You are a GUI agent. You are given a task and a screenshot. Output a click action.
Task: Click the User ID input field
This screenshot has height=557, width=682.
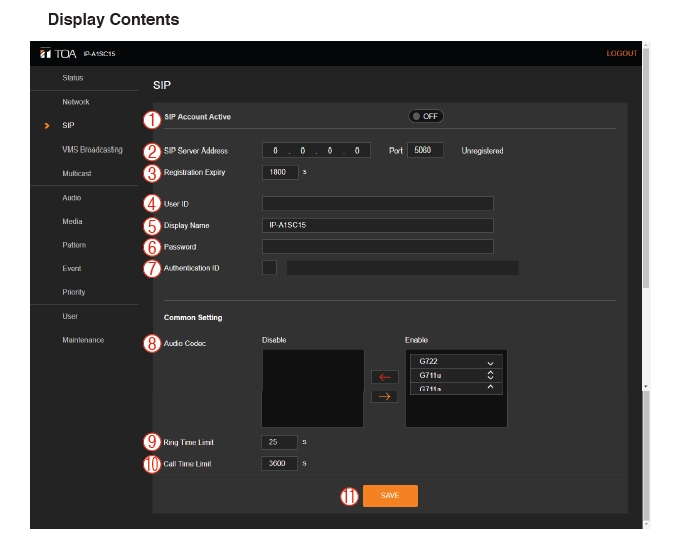click(x=377, y=204)
